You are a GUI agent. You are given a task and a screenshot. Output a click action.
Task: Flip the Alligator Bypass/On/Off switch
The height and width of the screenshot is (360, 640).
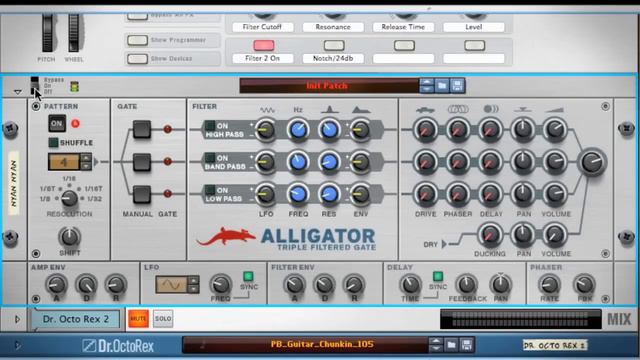[x=35, y=86]
